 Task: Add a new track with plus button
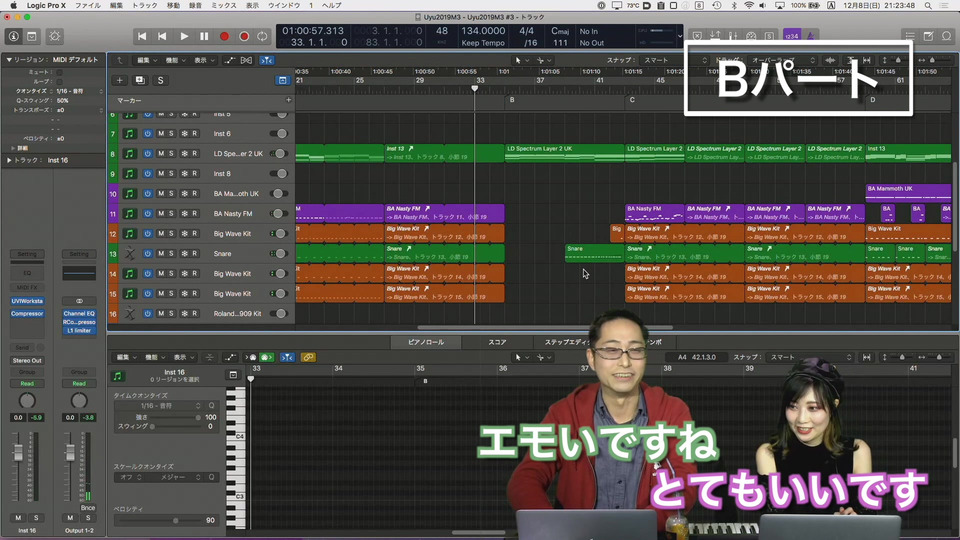(x=119, y=80)
